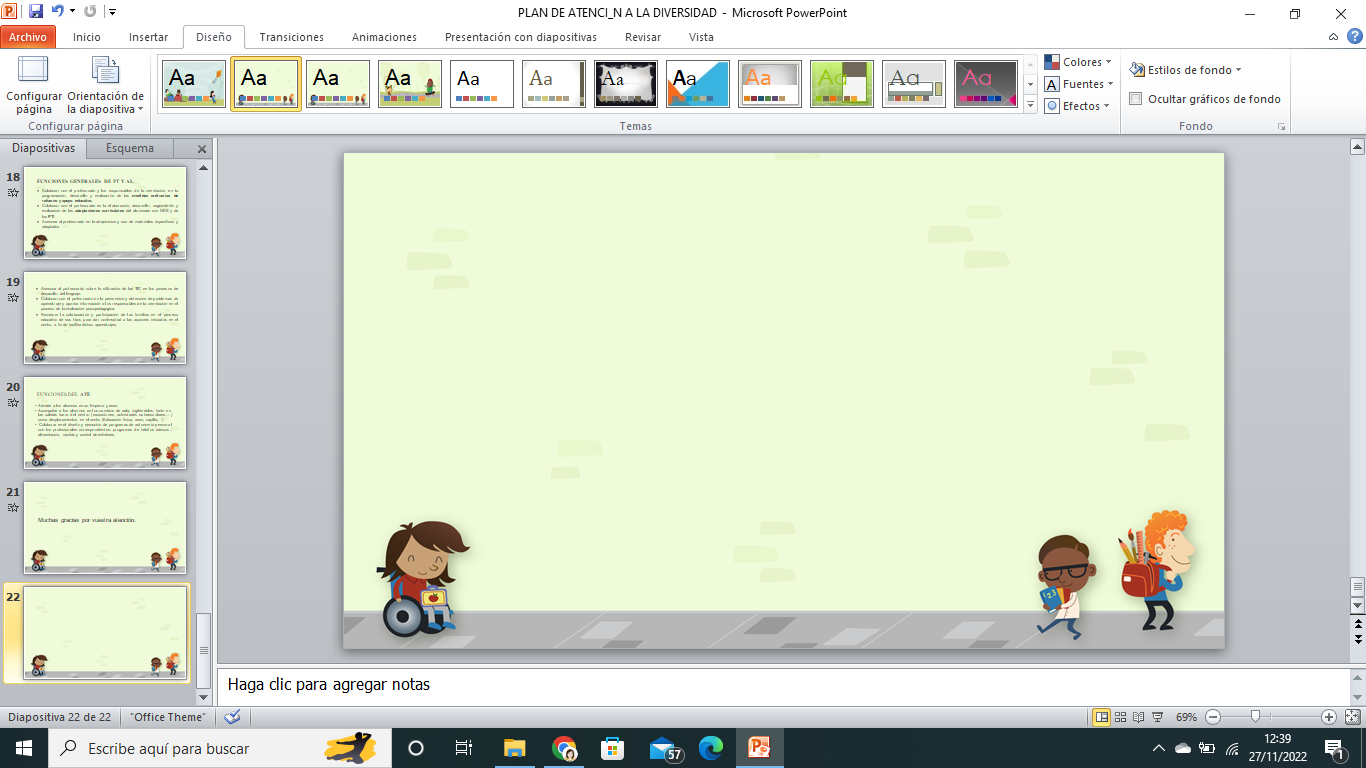Click the zoom slider handle
Image resolution: width=1366 pixels, height=768 pixels.
pos(1255,717)
